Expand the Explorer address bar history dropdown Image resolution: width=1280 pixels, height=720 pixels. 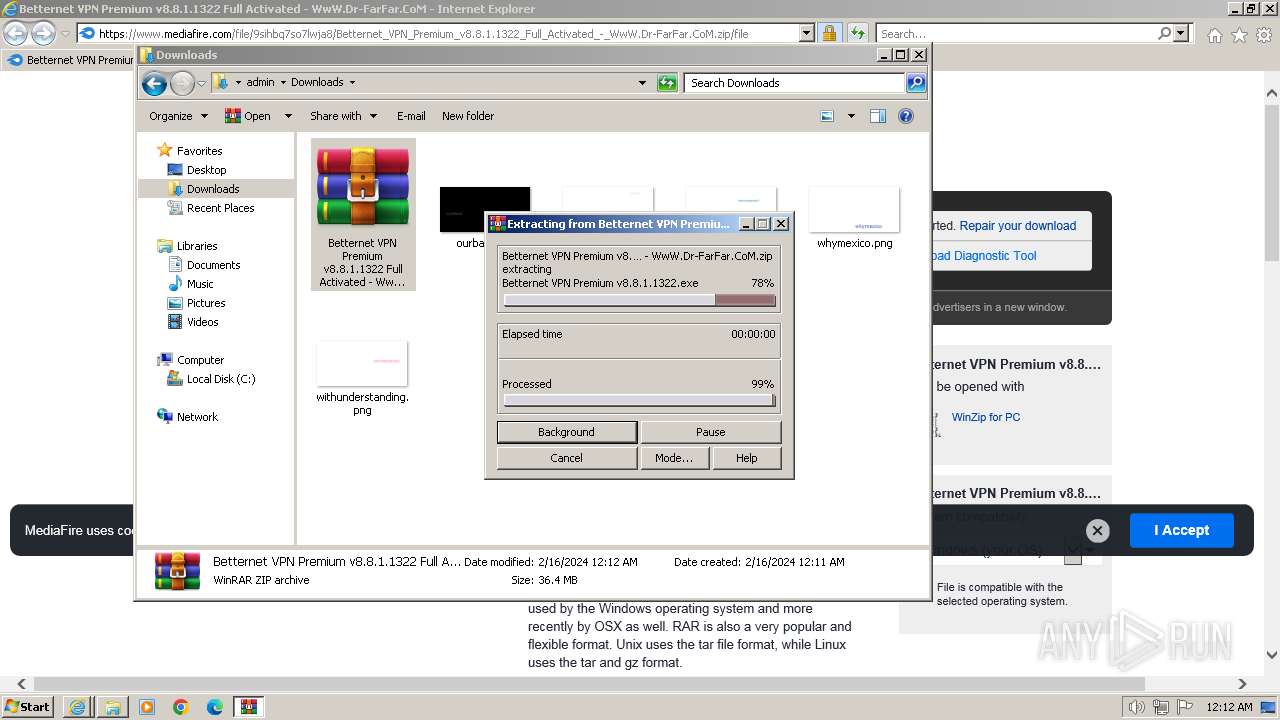click(x=642, y=83)
